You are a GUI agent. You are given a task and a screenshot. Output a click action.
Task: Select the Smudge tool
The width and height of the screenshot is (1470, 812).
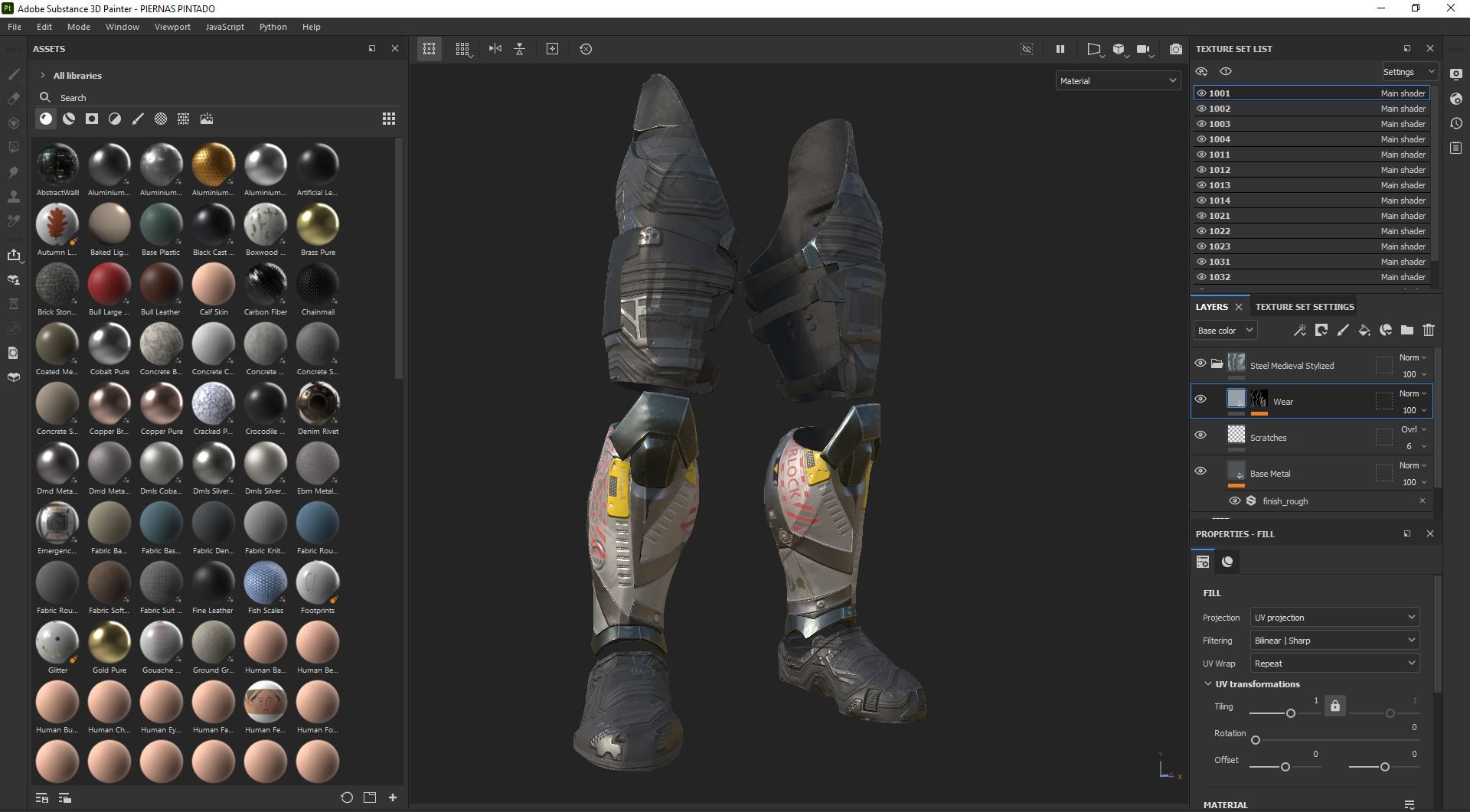[x=14, y=172]
